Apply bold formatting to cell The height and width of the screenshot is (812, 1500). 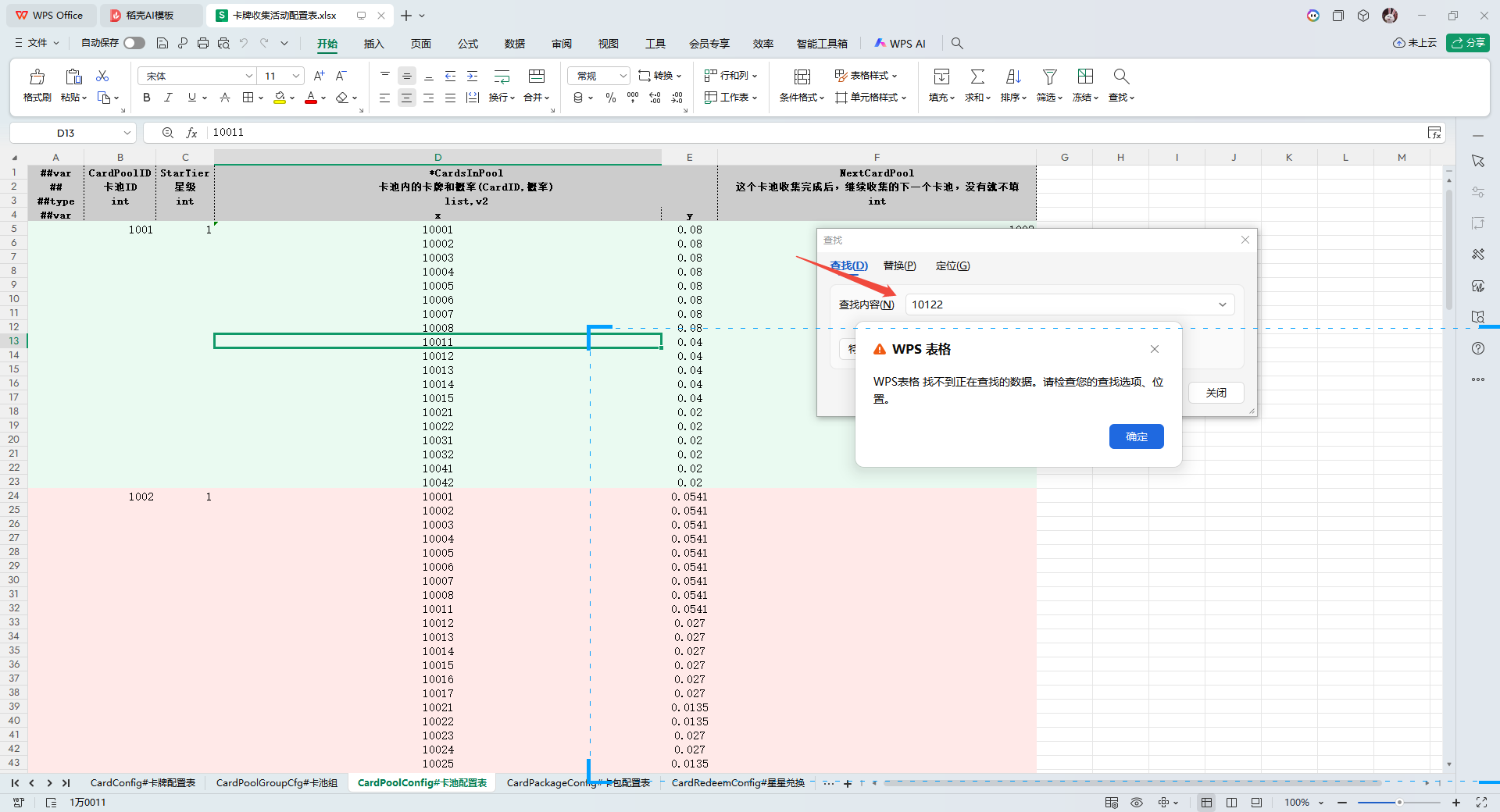pyautogui.click(x=146, y=98)
